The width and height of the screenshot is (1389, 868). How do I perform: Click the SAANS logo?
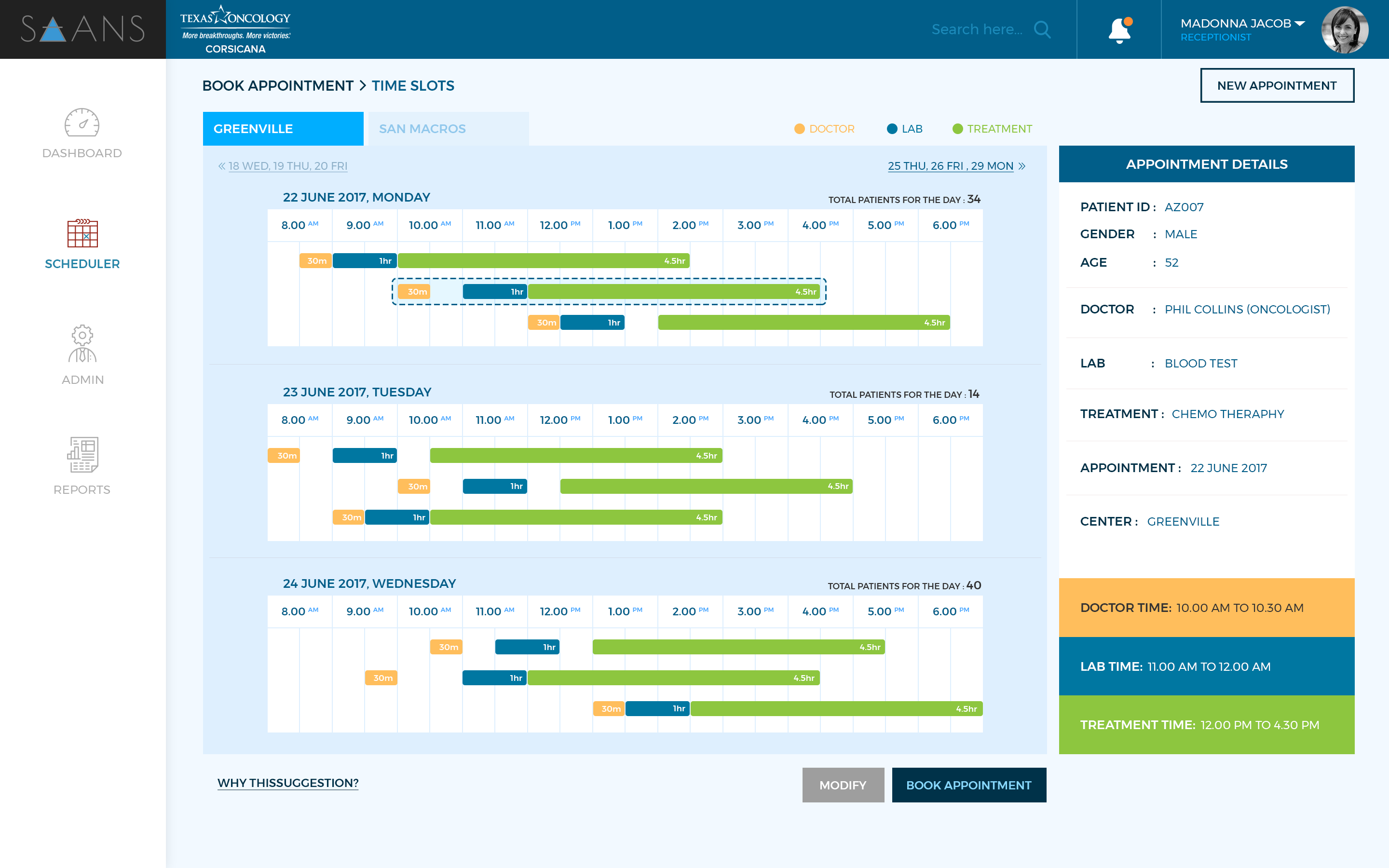(82, 29)
